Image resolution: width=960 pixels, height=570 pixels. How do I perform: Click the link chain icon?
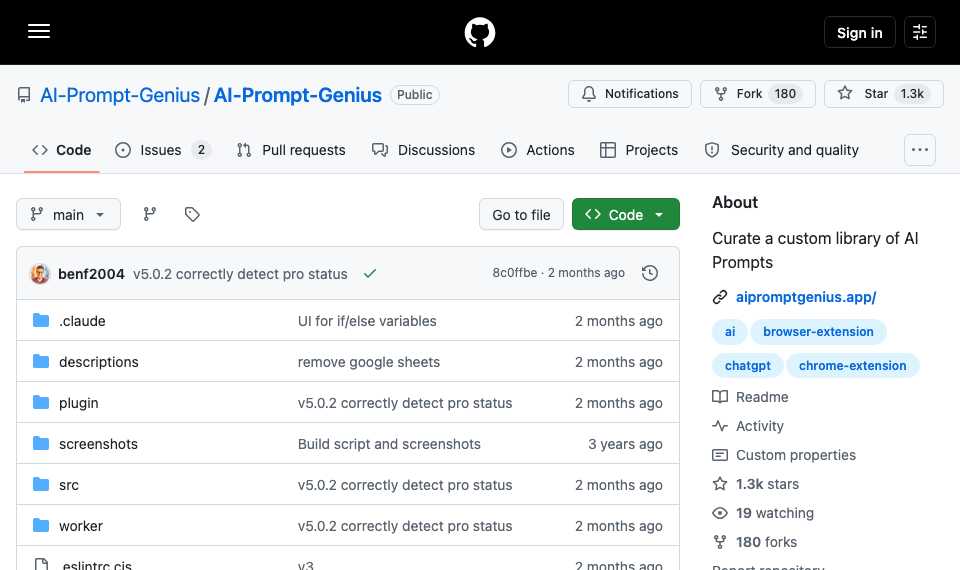click(720, 297)
